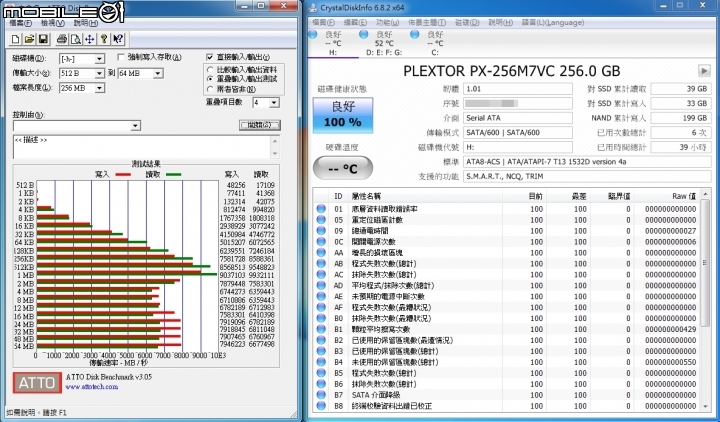The height and width of the screenshot is (422, 720).
Task: Click status orb of attribute 09 row
Action: [321, 231]
